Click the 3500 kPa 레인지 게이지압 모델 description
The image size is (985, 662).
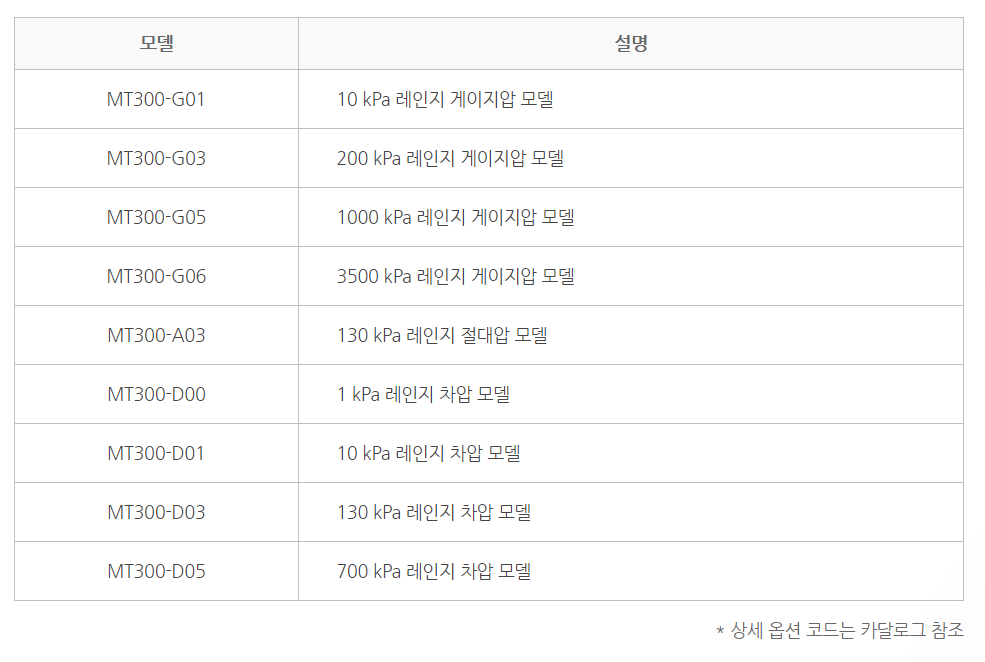pos(455,276)
